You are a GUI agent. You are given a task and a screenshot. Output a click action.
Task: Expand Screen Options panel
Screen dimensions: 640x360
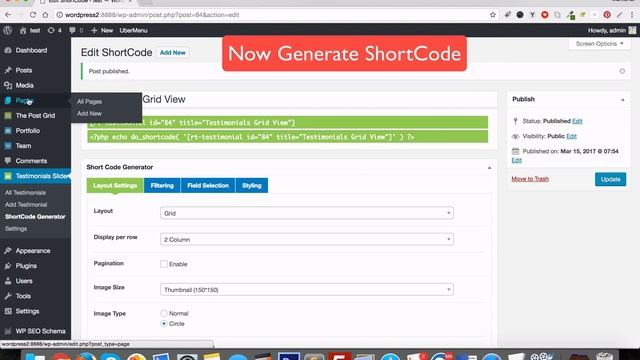[600, 44]
